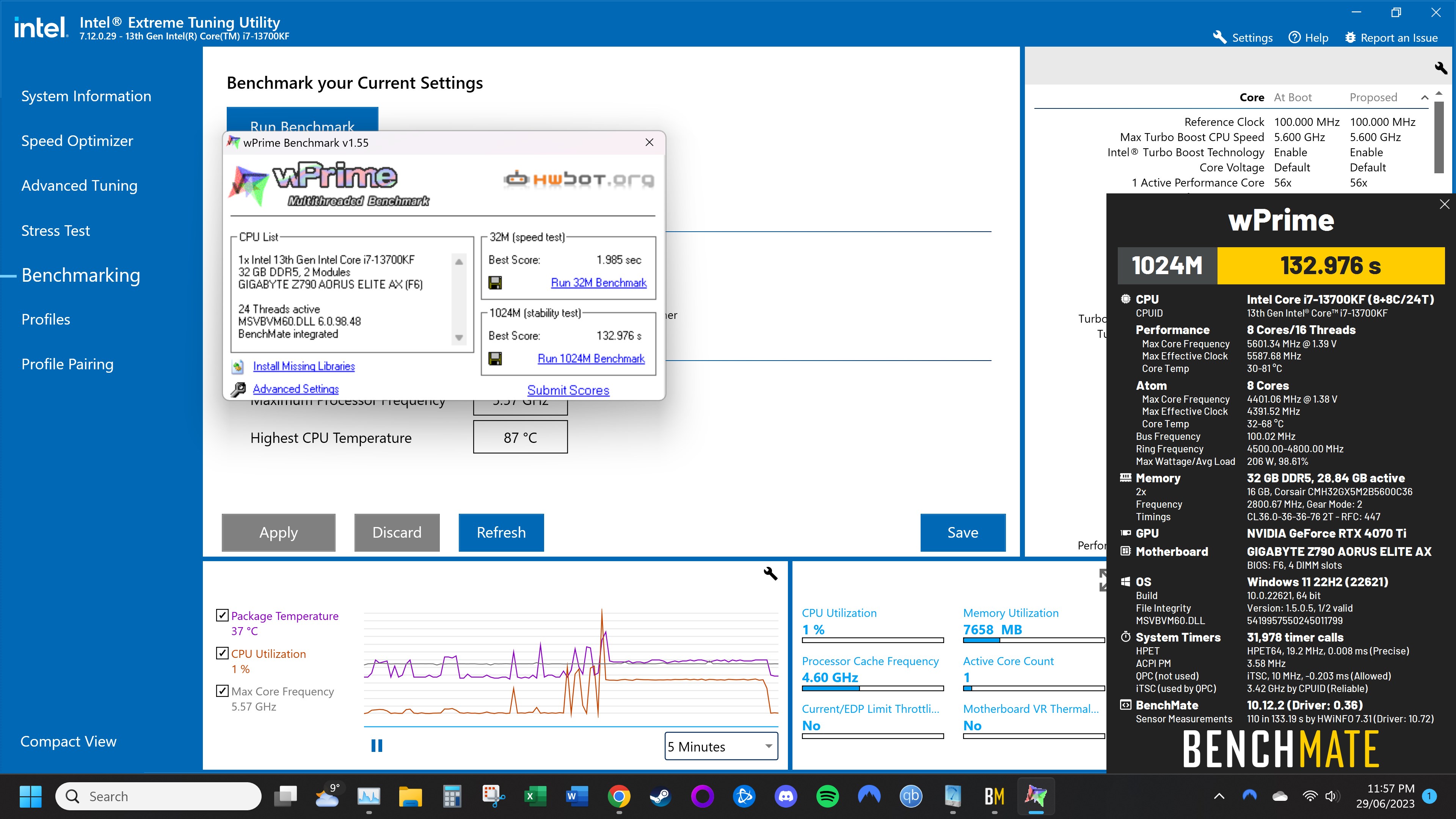The width and height of the screenshot is (1456, 819).
Task: Select Stress Test in the sidebar
Action: 55,231
